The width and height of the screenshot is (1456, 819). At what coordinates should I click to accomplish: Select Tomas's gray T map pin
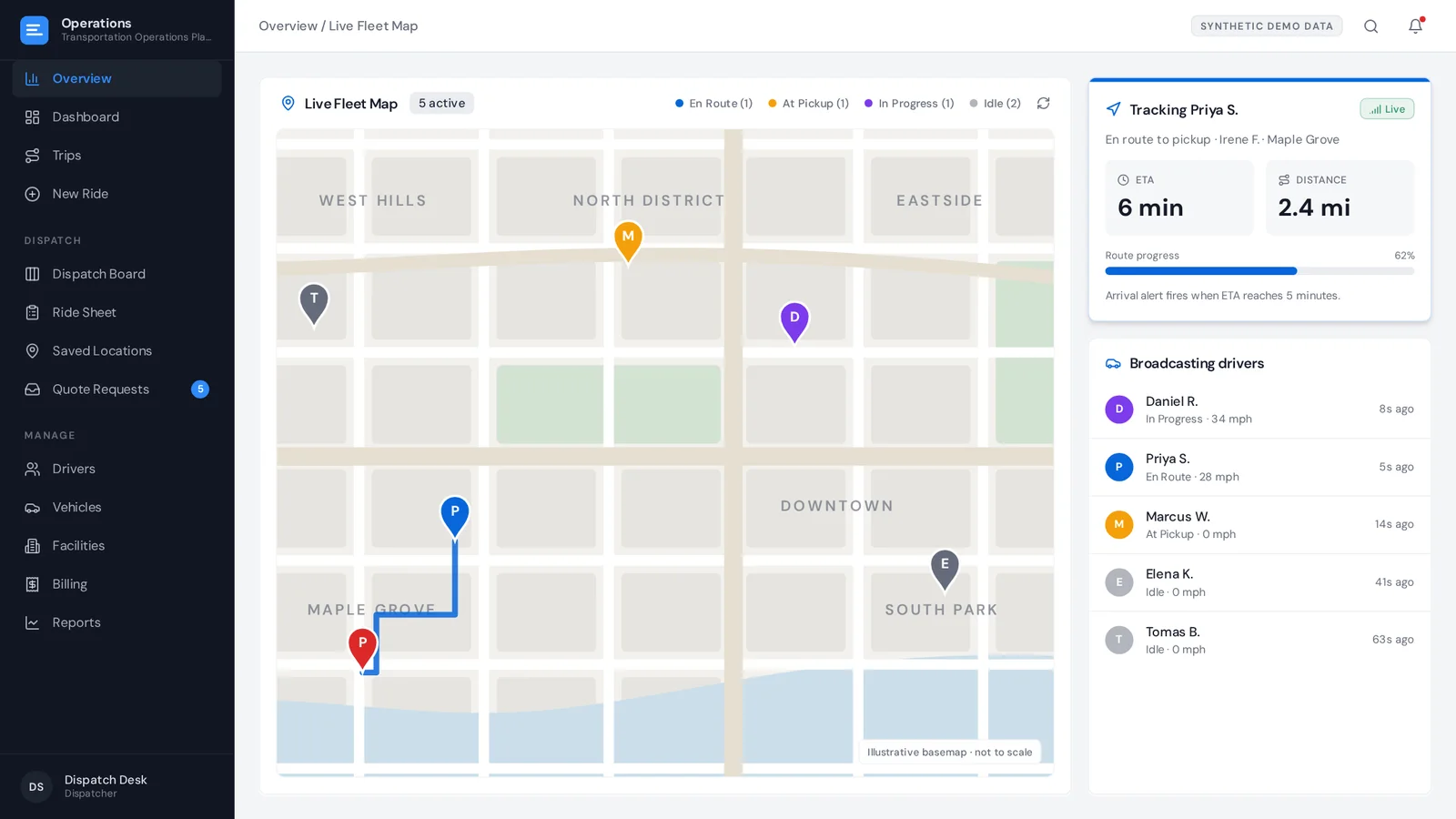[x=314, y=303]
